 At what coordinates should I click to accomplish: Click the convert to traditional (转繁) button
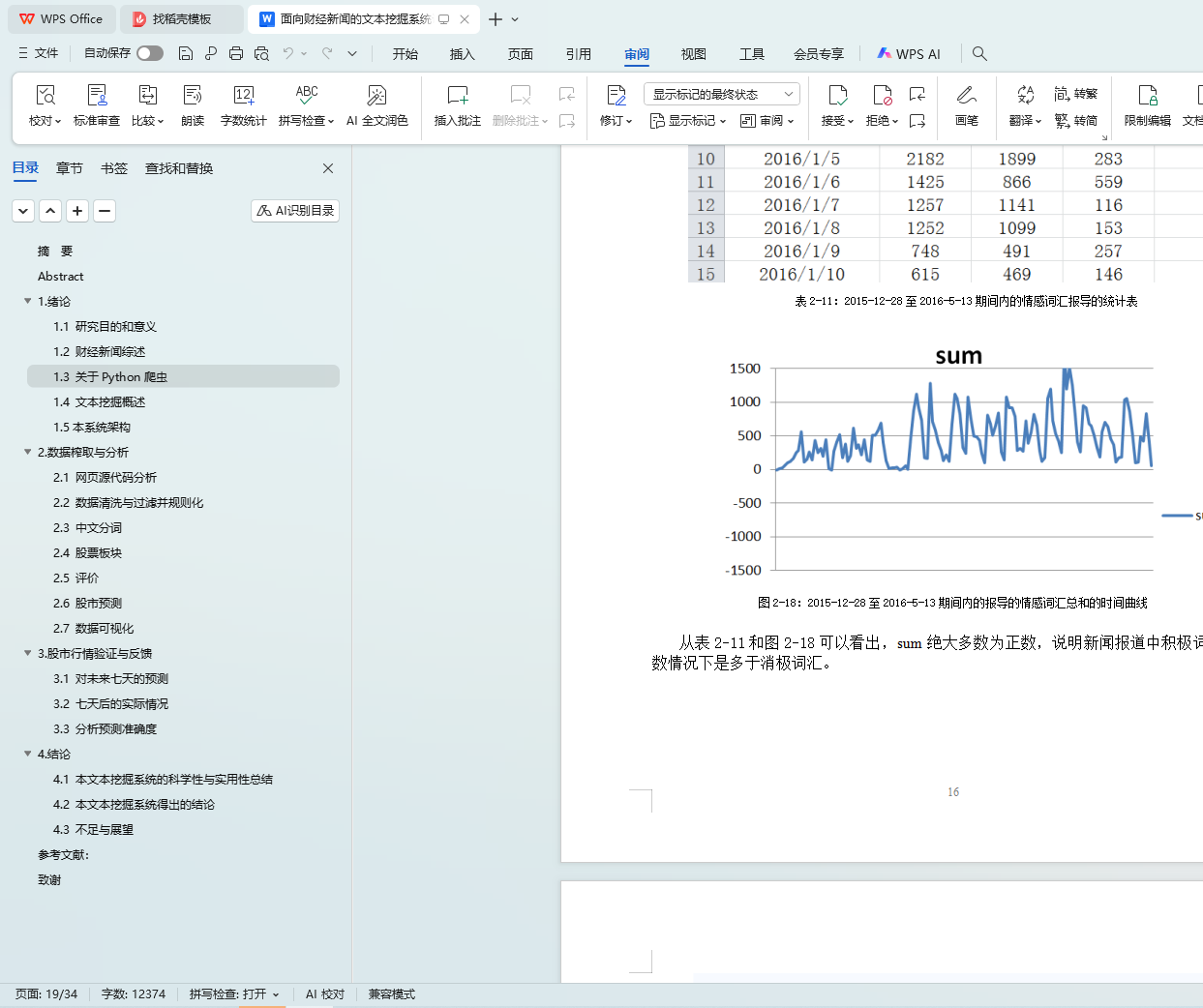pos(1076,94)
